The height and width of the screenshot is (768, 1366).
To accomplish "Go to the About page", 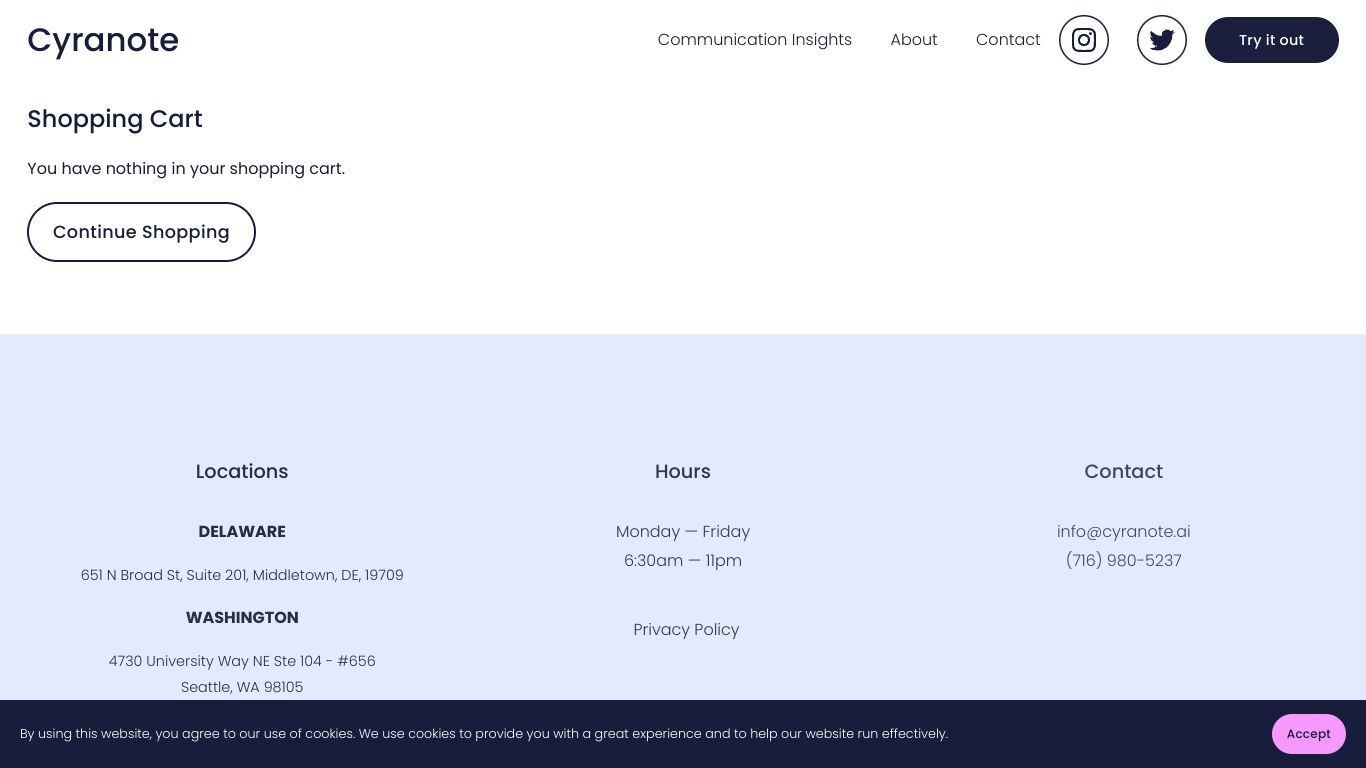I will [914, 40].
